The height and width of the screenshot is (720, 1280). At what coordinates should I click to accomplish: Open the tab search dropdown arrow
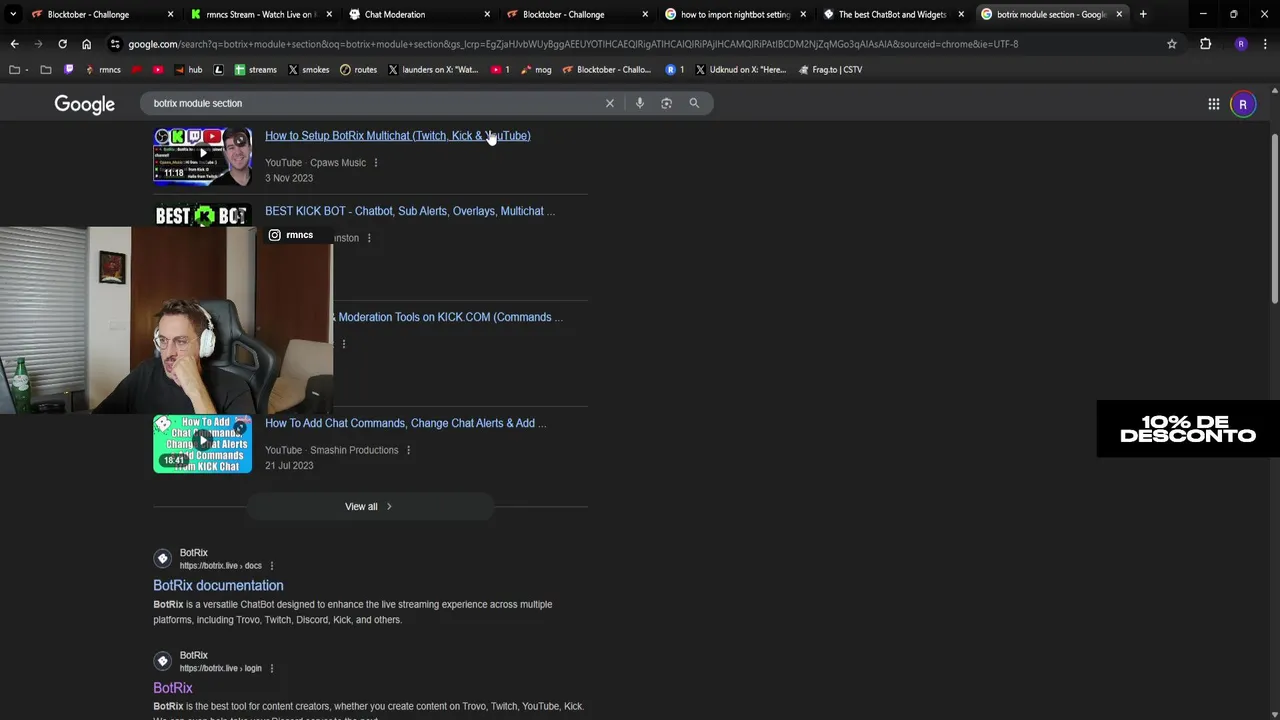pos(12,14)
